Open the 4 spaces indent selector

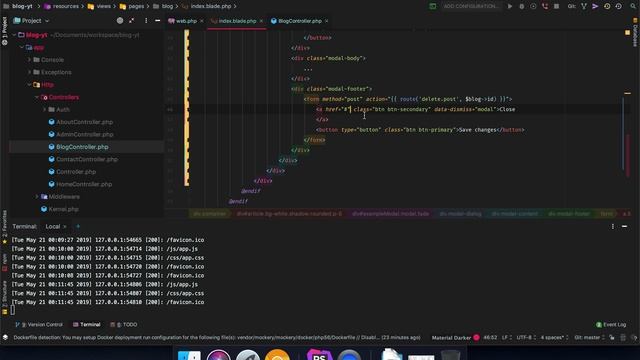tap(554, 338)
